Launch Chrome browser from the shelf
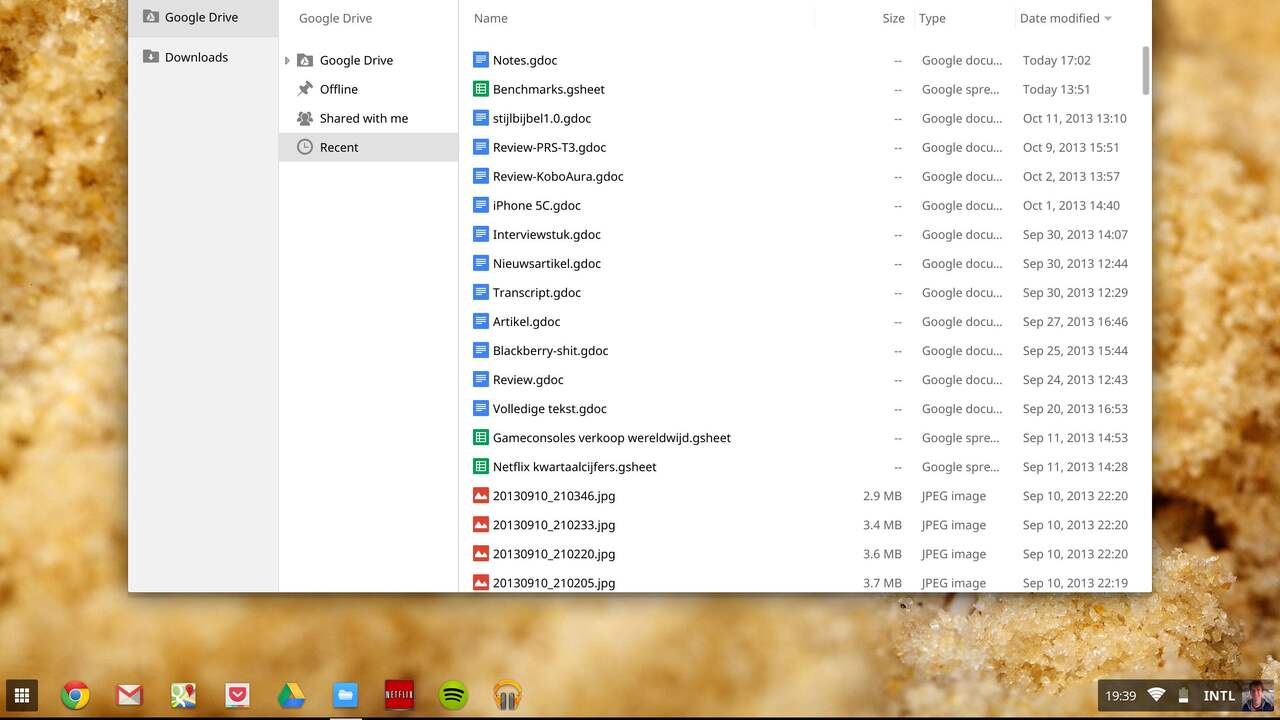 point(76,695)
